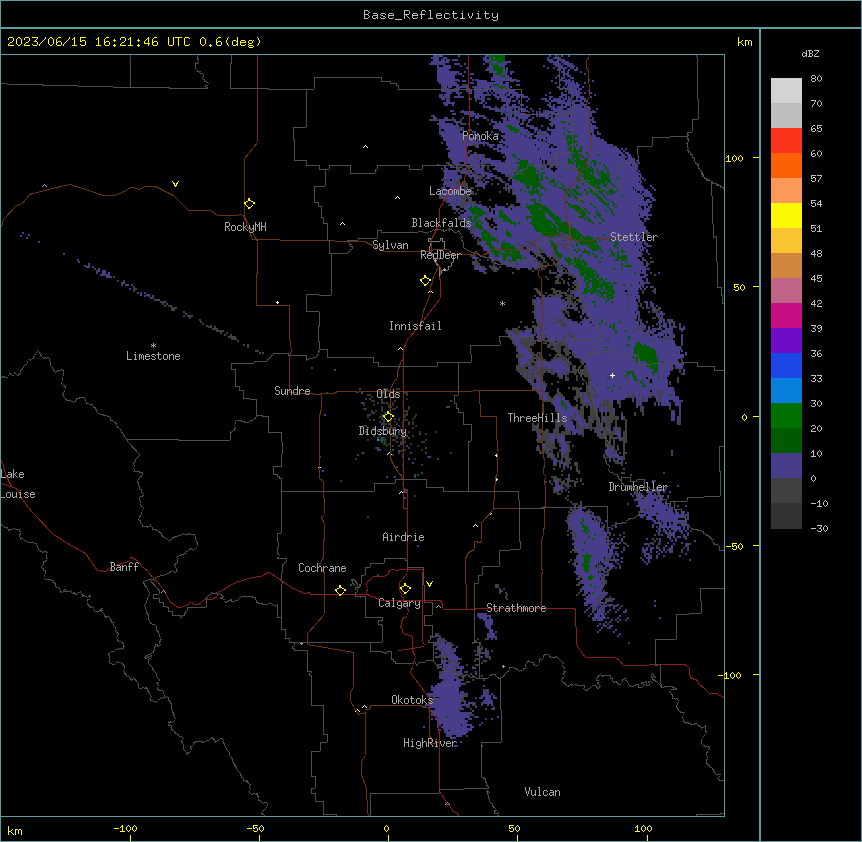Click the 39 dBZ purple swatch
Viewport: 862px width, 842px height.
pos(786,340)
